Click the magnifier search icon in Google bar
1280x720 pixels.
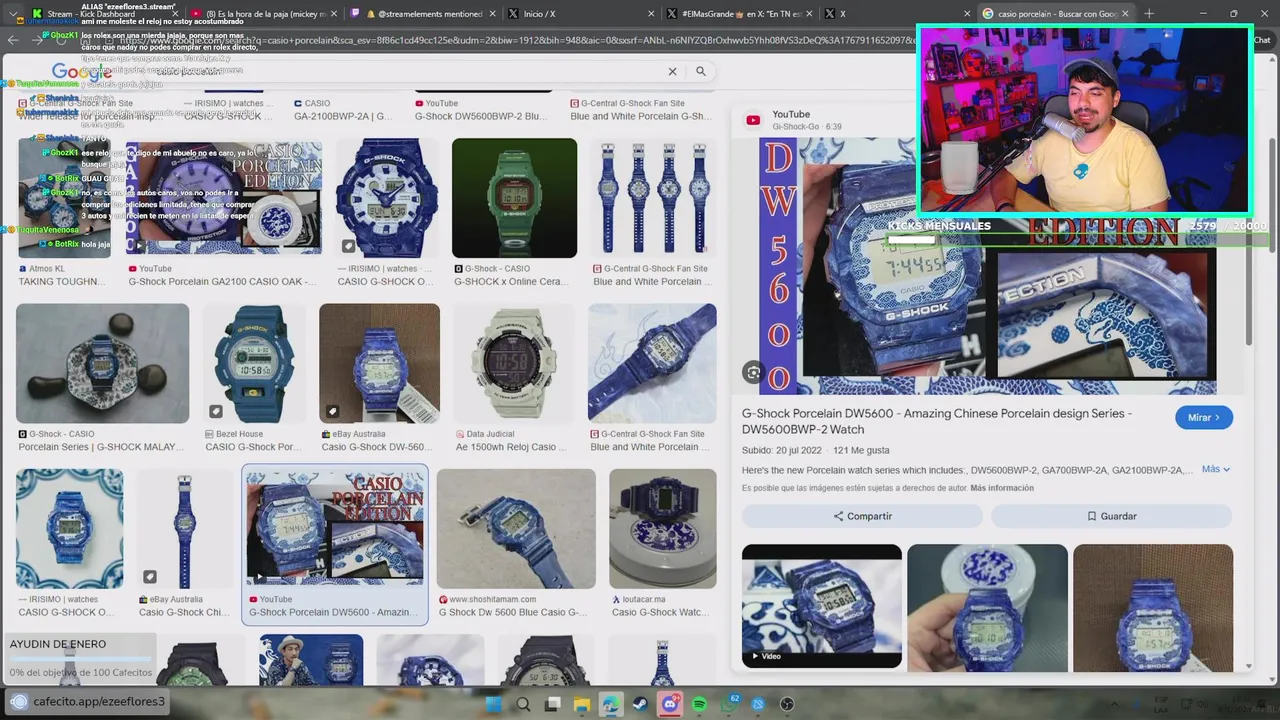tap(701, 71)
